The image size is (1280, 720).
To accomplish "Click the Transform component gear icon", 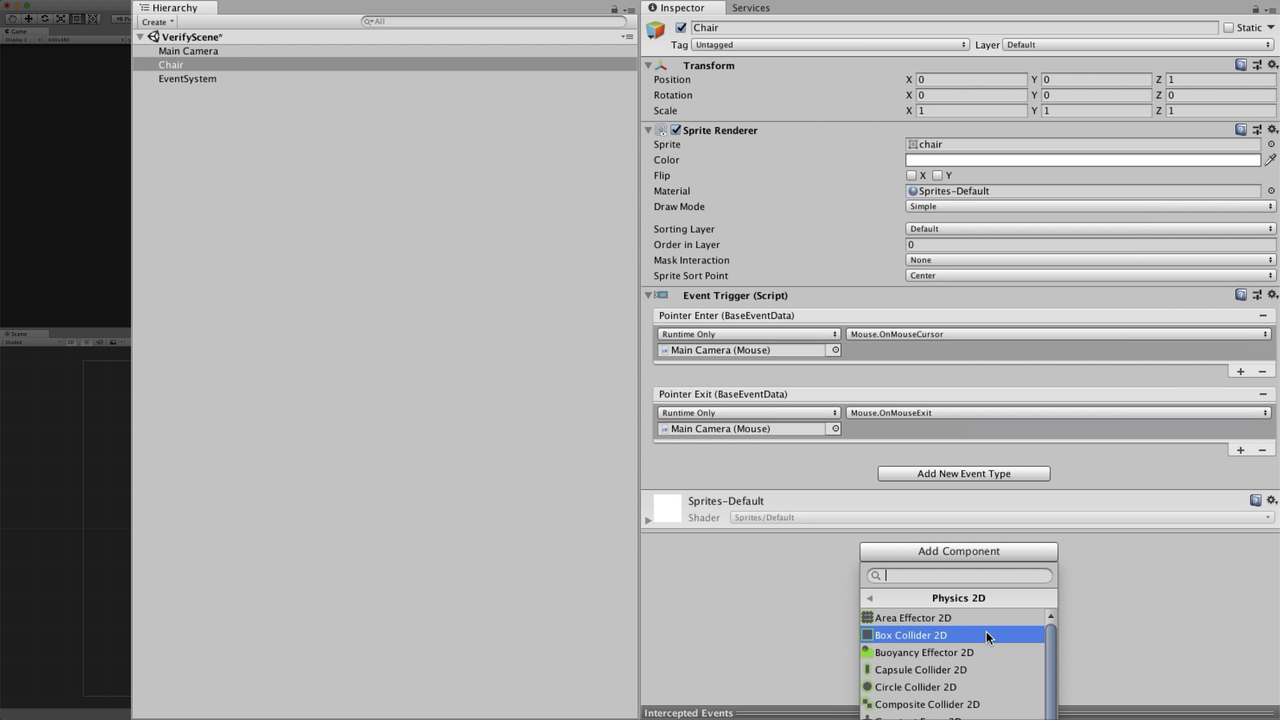I will click(x=1272, y=65).
